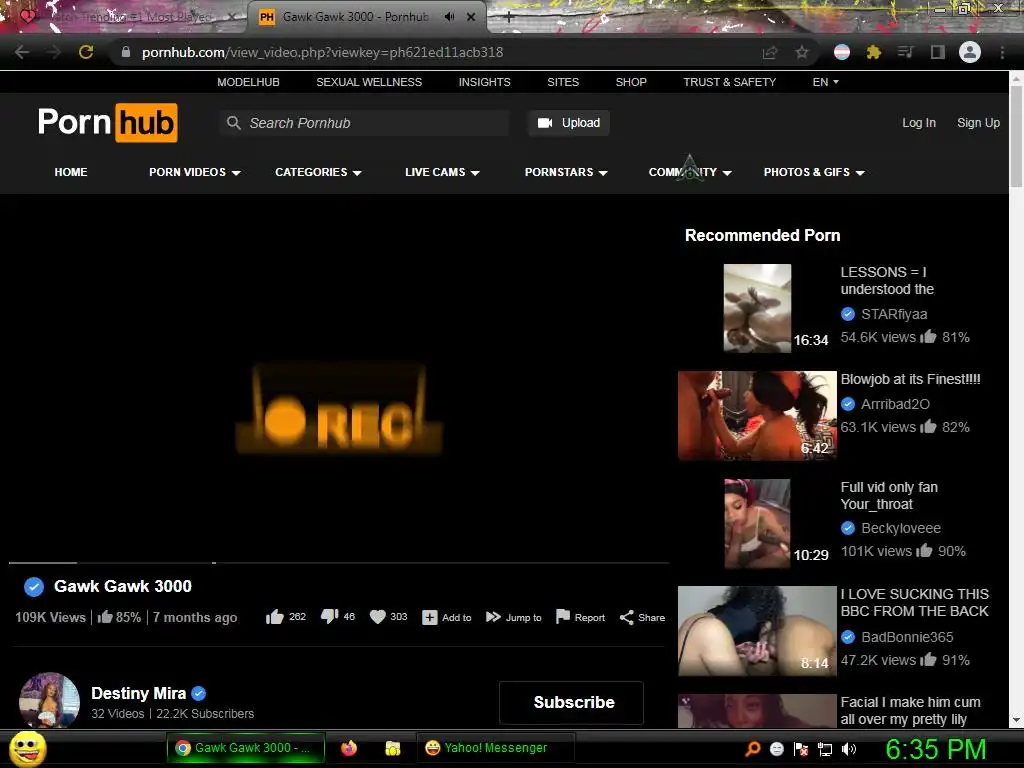Open the Chrome three-dot menu
This screenshot has width=1024, height=768.
pos(1002,52)
